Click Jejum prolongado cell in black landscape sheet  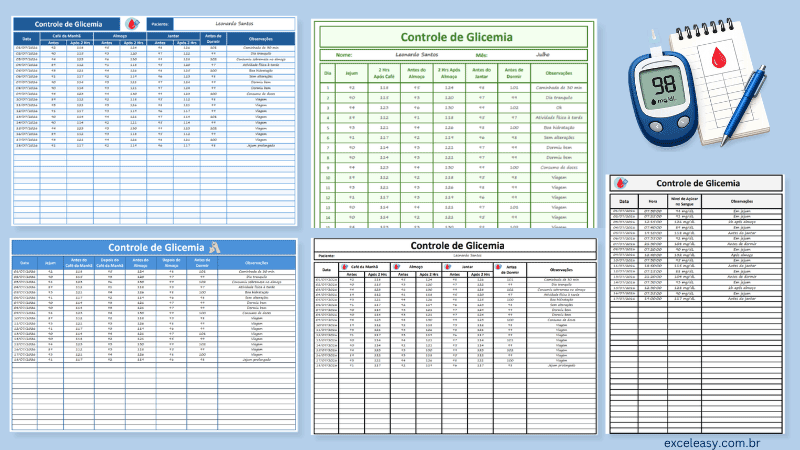click(561, 365)
